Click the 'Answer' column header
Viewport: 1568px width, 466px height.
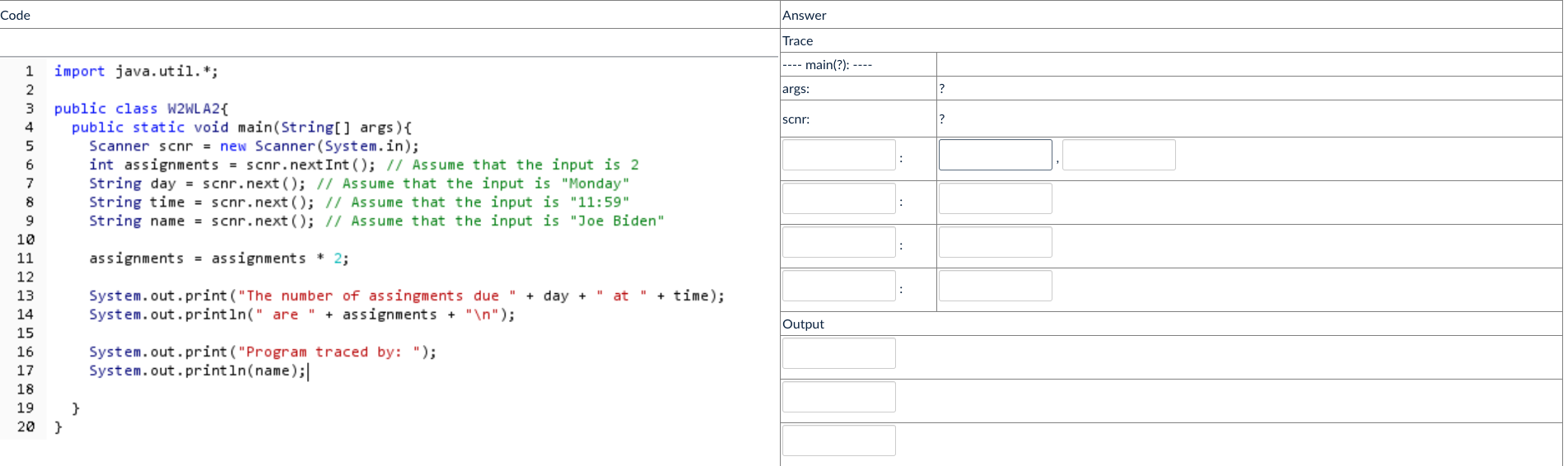point(805,15)
